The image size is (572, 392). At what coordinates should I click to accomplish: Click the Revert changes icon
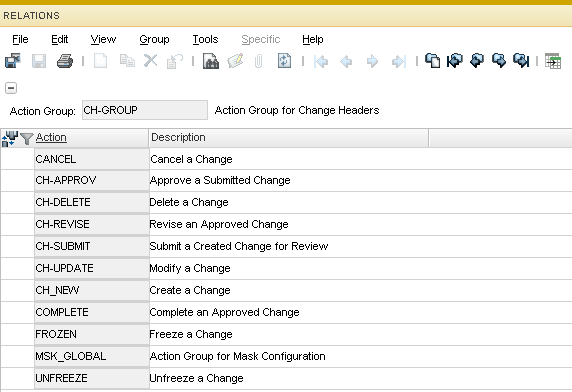click(175, 61)
